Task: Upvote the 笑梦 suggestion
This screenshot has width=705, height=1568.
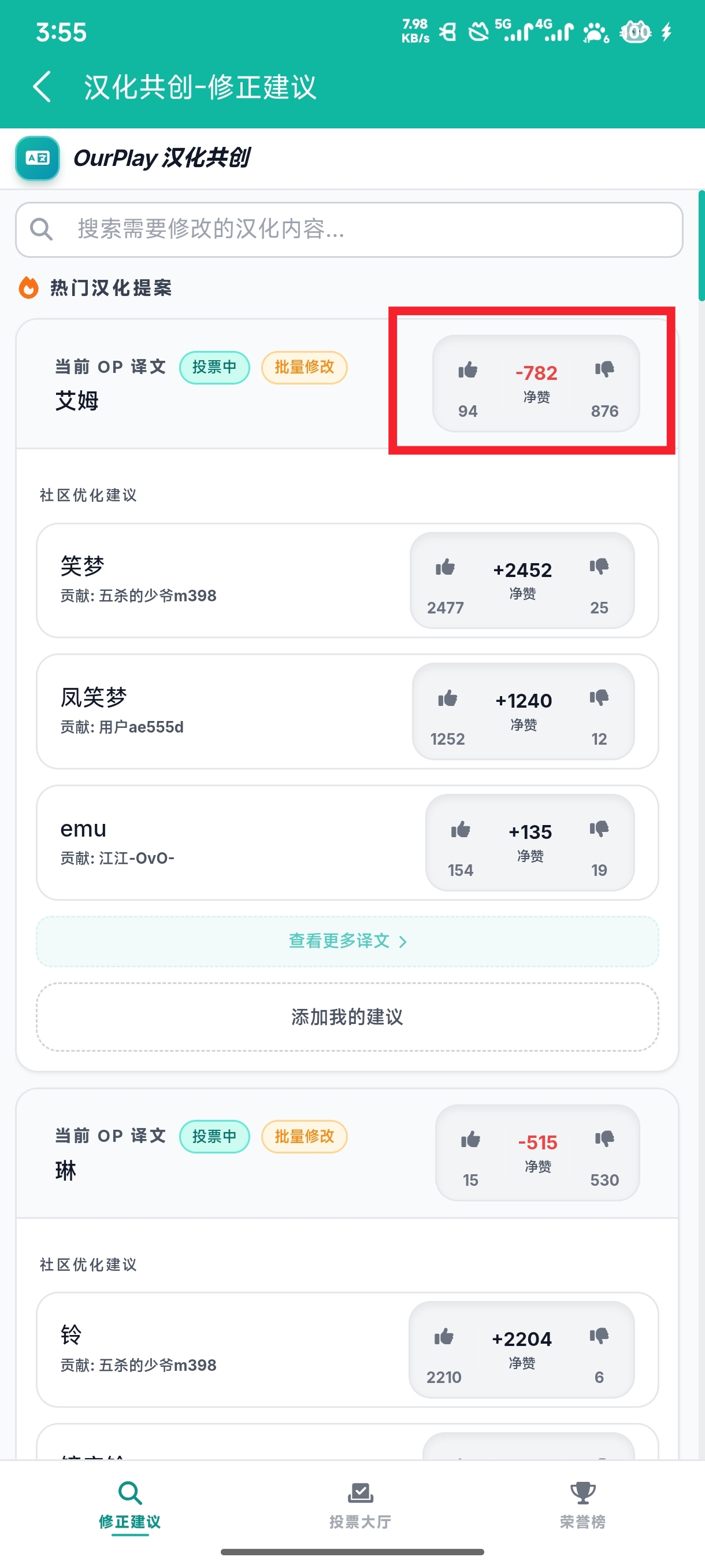Action: [x=444, y=567]
